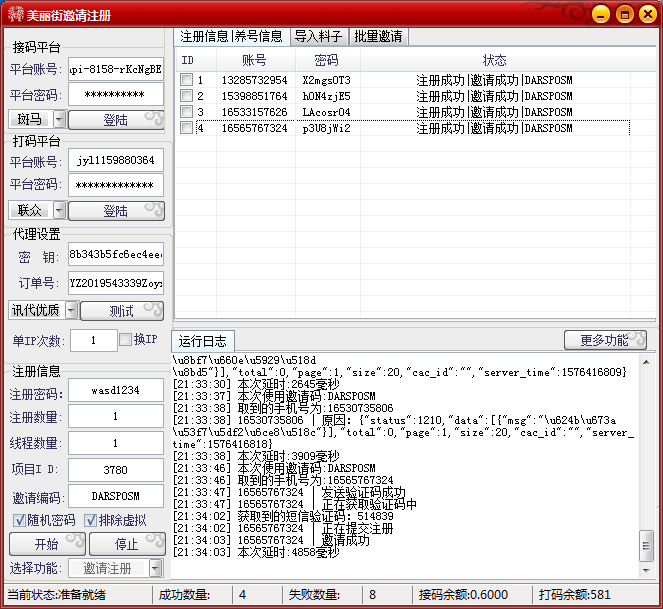Tick the checkbox for row 3 account 16533157626
Viewport: 663px width, 609px height.
[x=186, y=112]
